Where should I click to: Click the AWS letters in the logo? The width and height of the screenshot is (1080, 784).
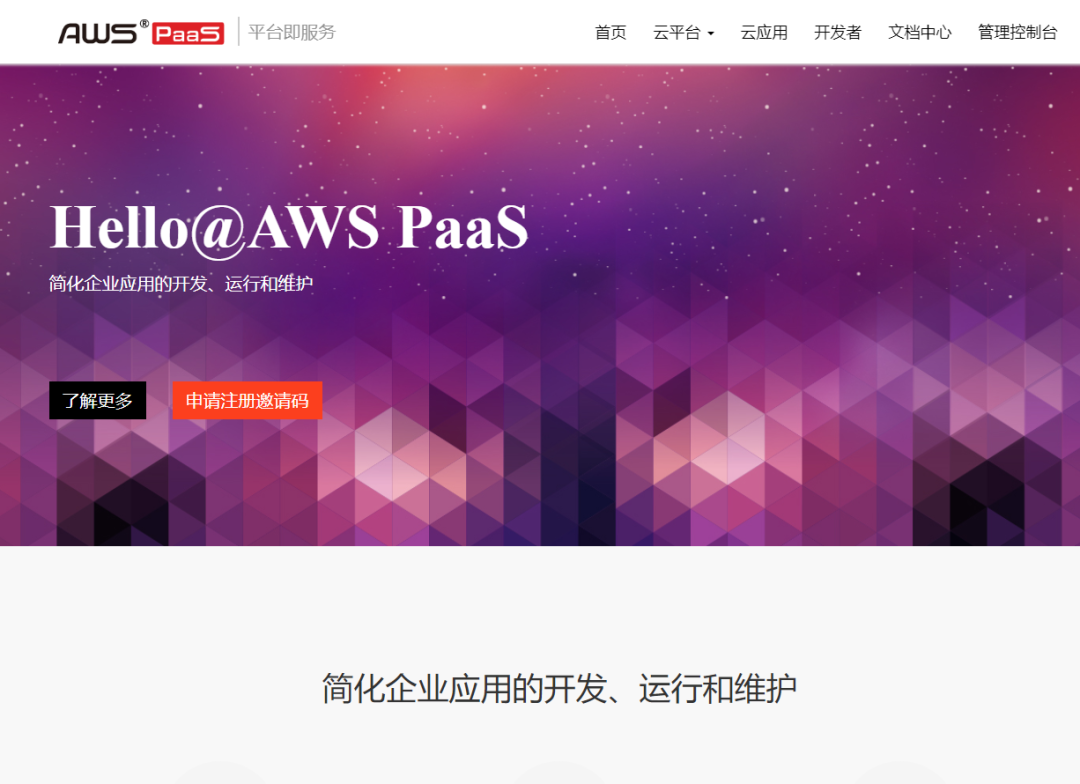(98, 34)
